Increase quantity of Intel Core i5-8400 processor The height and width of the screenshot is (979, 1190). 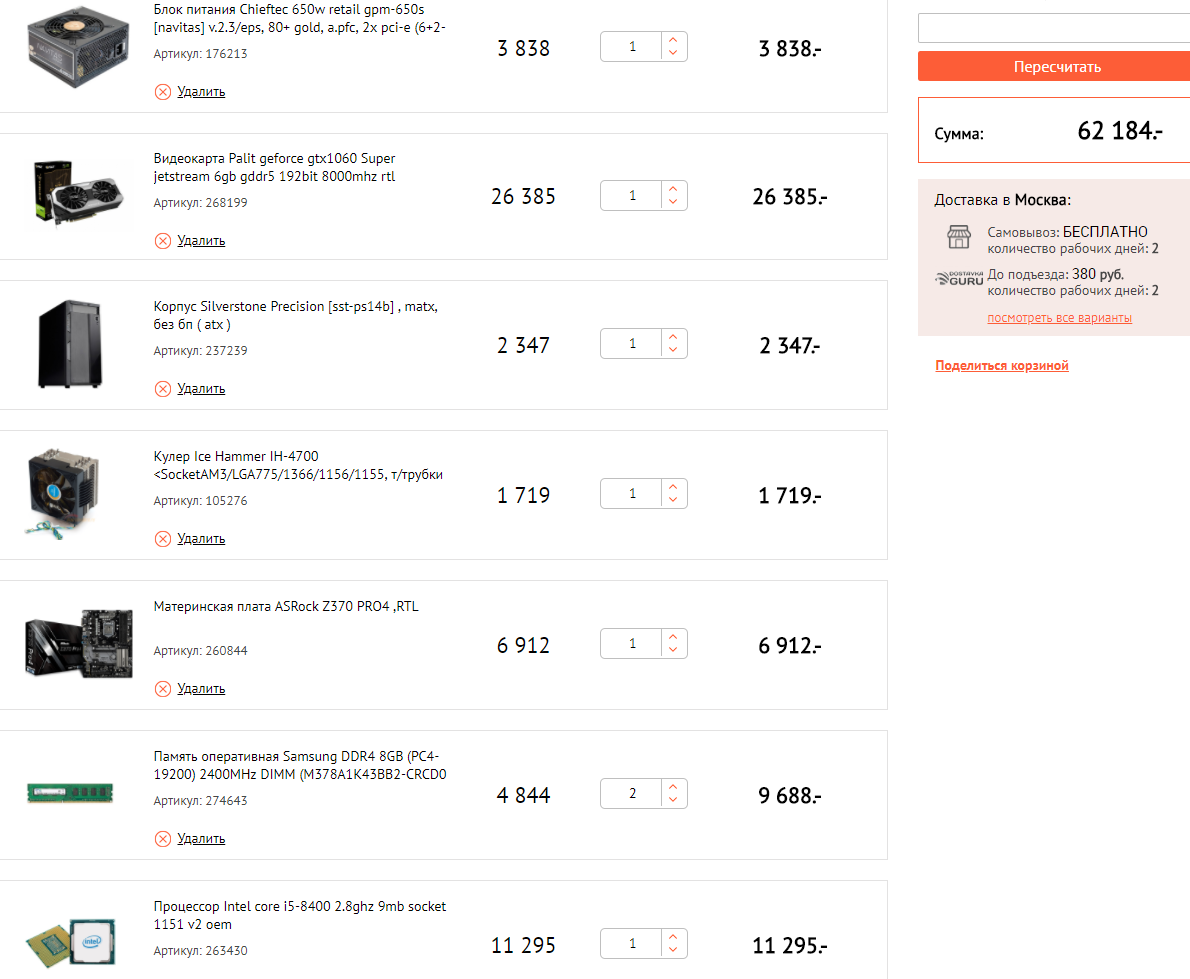(673, 938)
